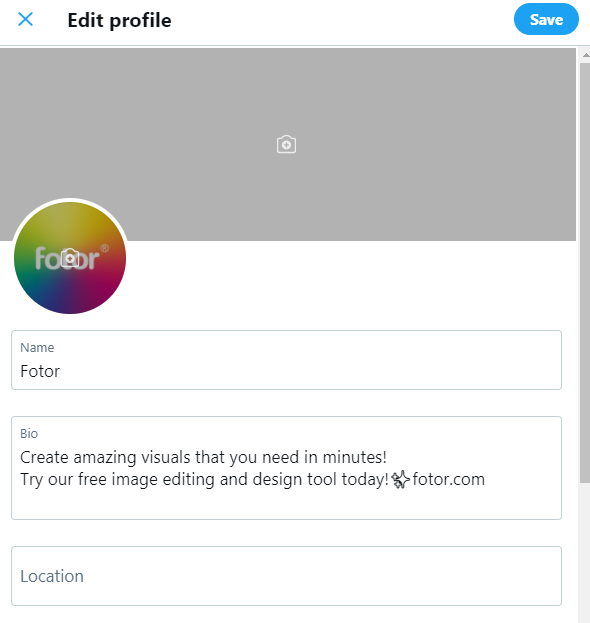Click the scrollbar track below the thumb
590x623 pixels.
[585, 552]
